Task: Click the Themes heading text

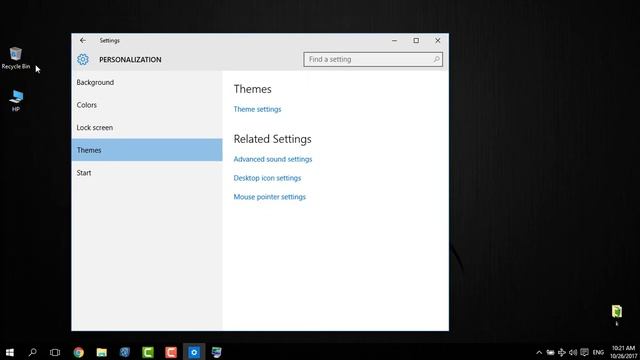Action: (252, 89)
